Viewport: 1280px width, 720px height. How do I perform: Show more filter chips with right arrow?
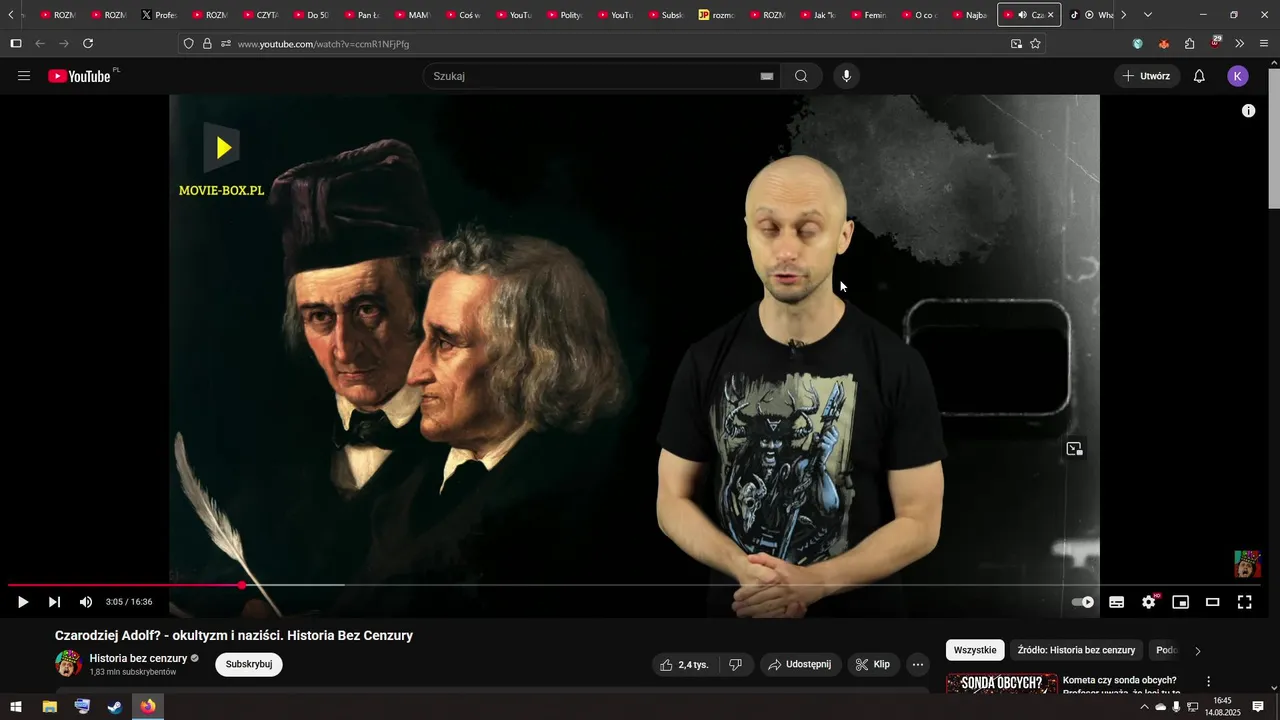click(1197, 651)
